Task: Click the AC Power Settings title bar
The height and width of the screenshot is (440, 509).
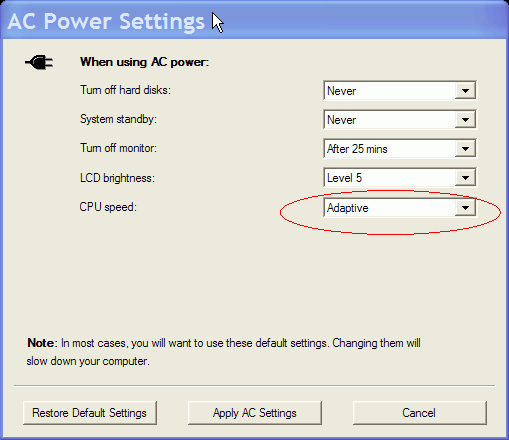Action: click(x=254, y=21)
